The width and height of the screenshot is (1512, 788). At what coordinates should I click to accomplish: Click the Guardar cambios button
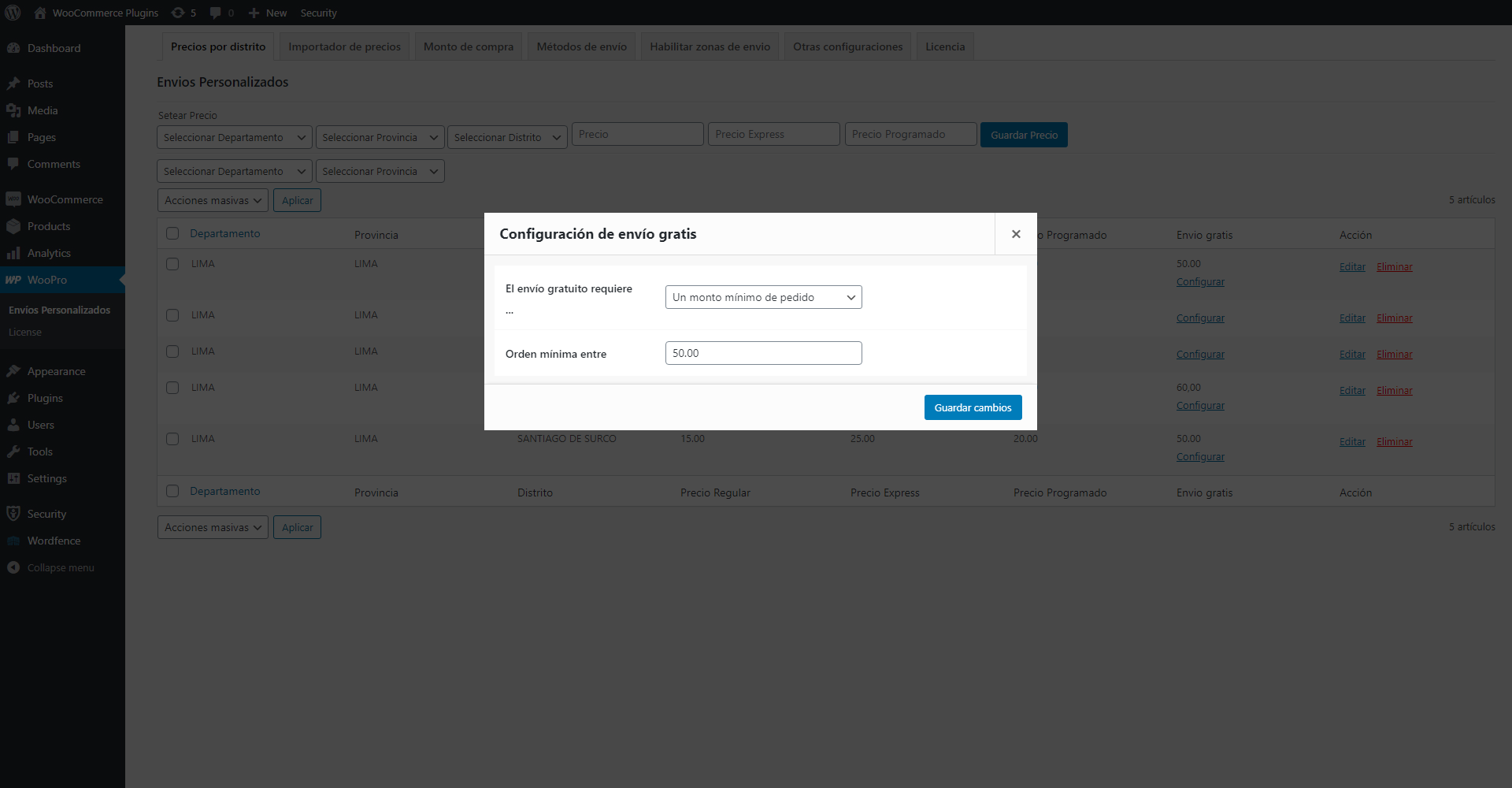click(x=973, y=407)
